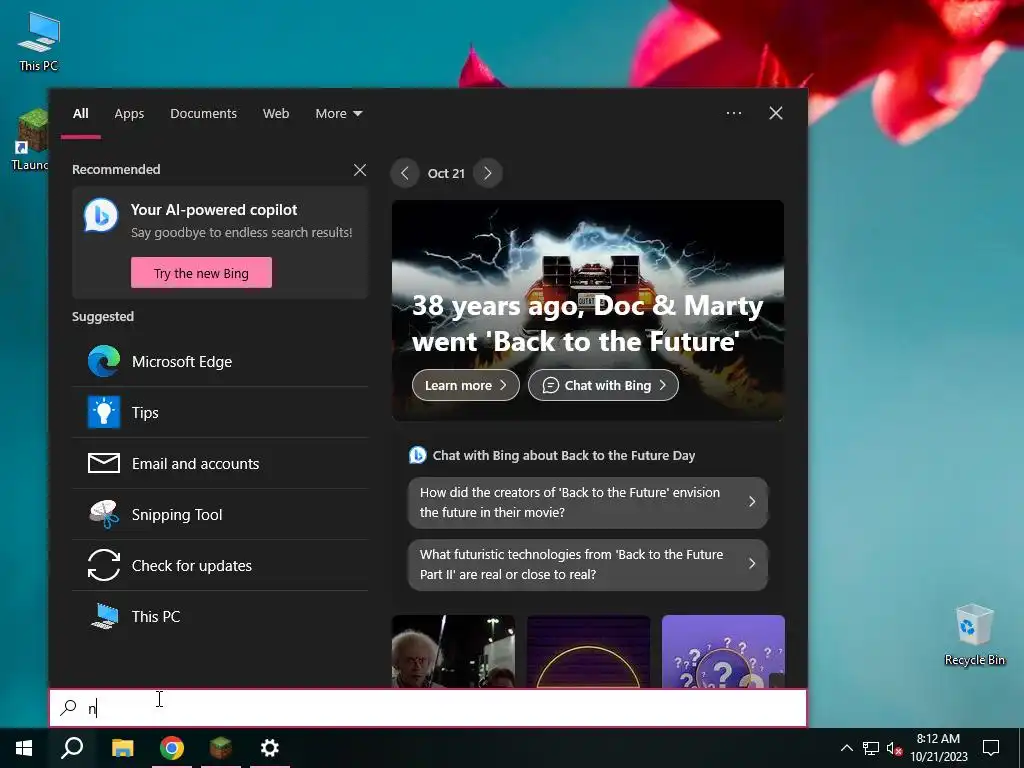Open File Explorer from taskbar

pyautogui.click(x=122, y=748)
